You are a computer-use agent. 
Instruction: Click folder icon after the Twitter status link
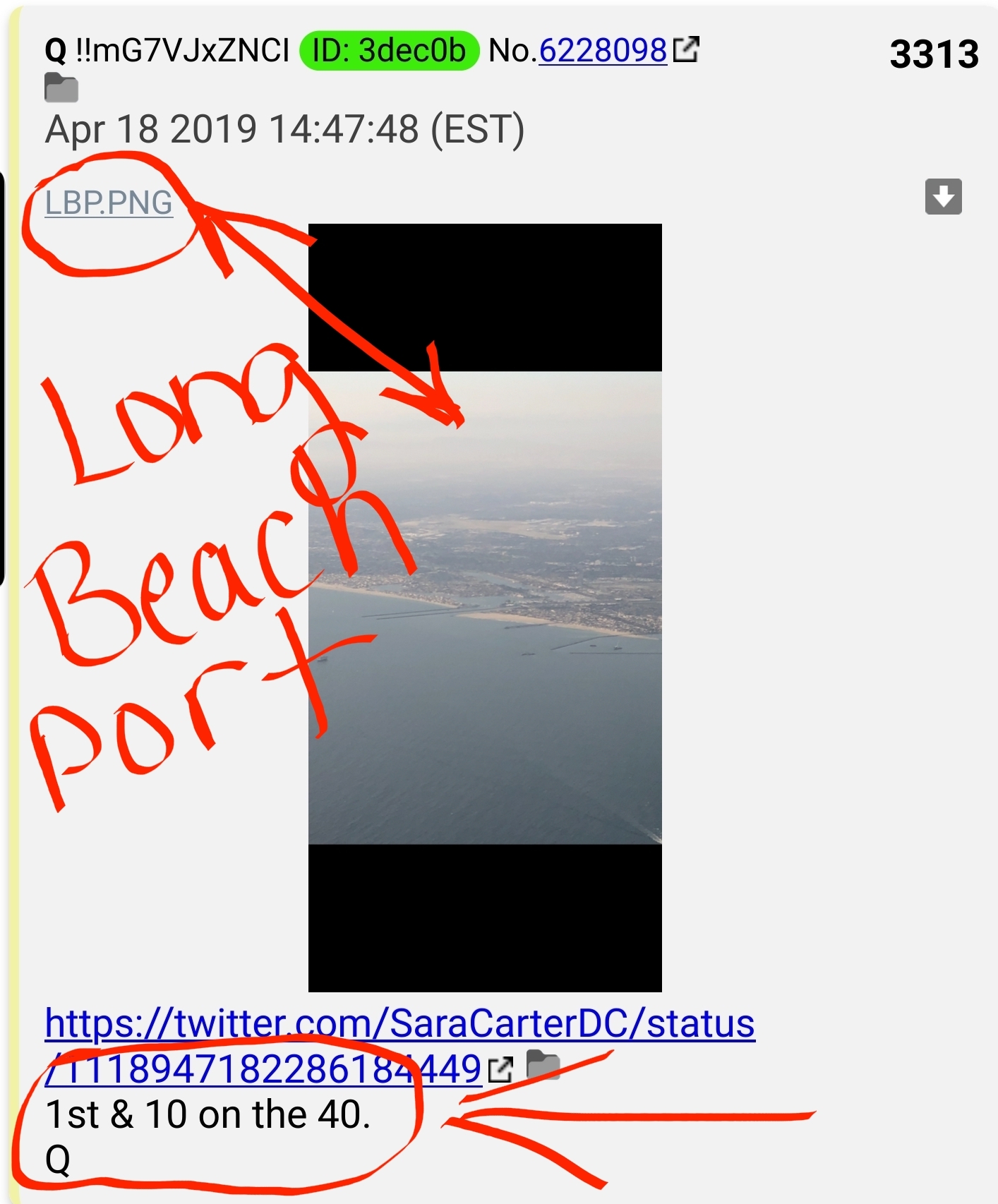[543, 1065]
